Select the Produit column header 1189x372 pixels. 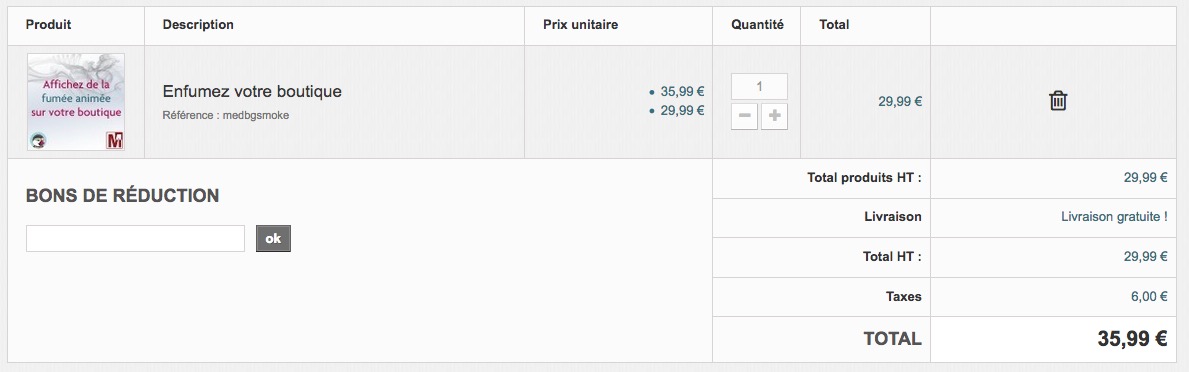click(x=49, y=25)
